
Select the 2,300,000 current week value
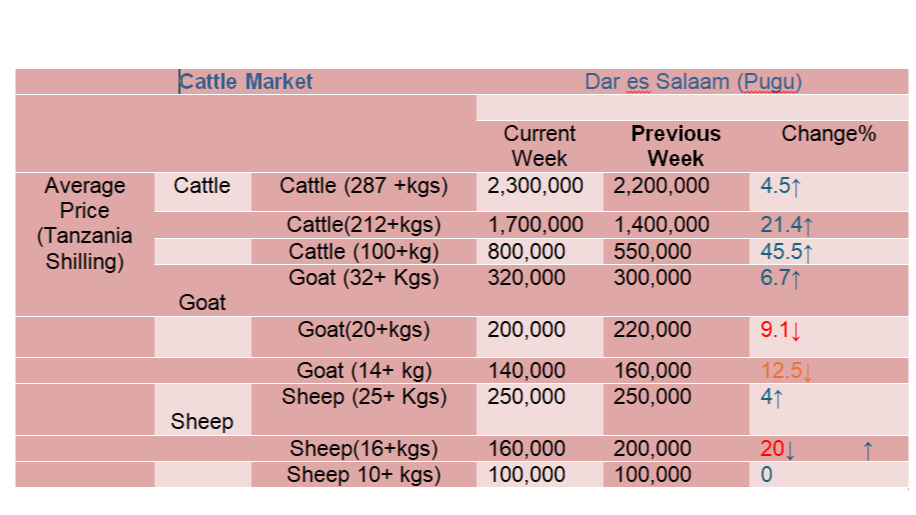[535, 186]
